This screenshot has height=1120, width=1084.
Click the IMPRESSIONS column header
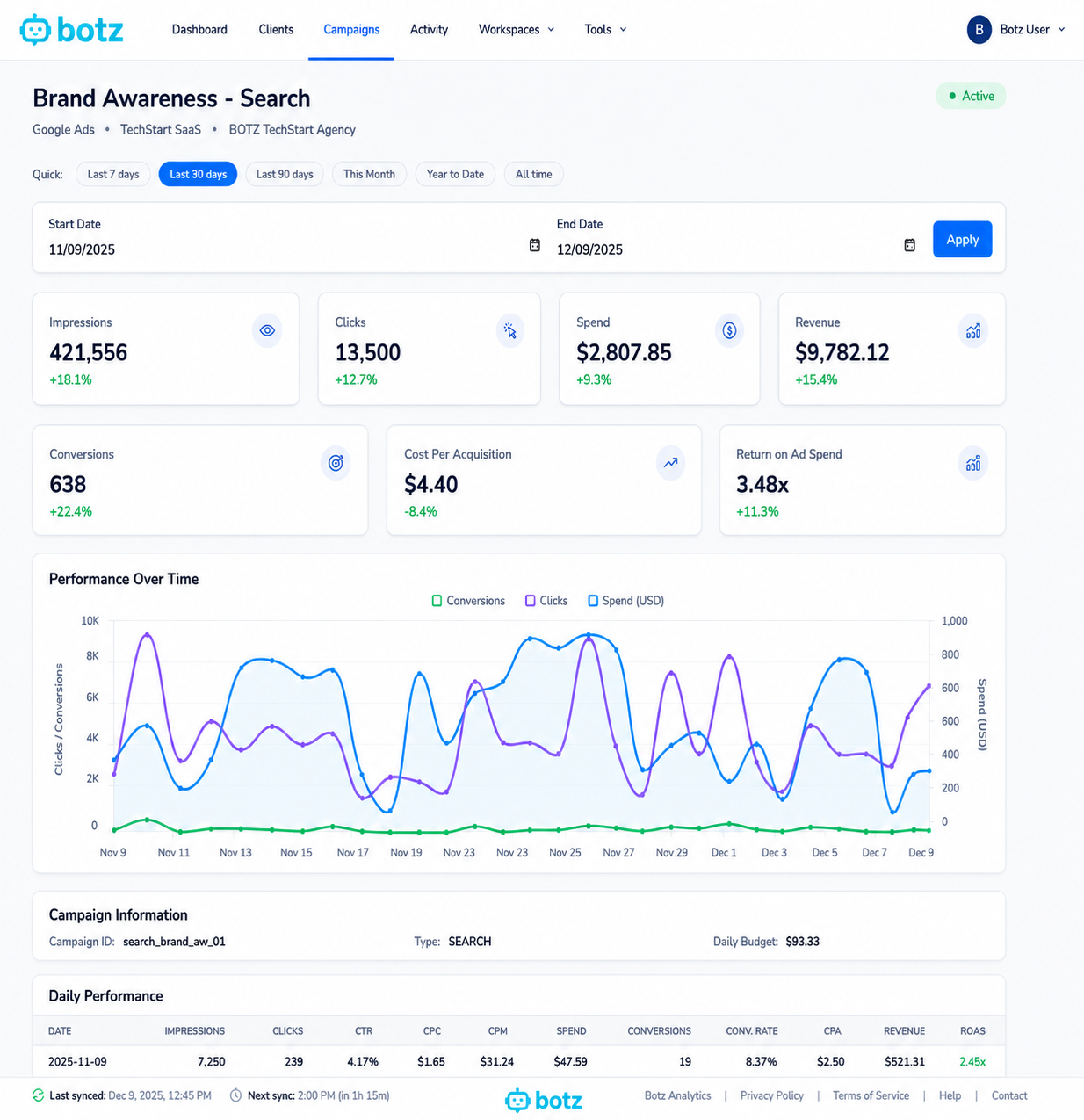click(x=195, y=1031)
